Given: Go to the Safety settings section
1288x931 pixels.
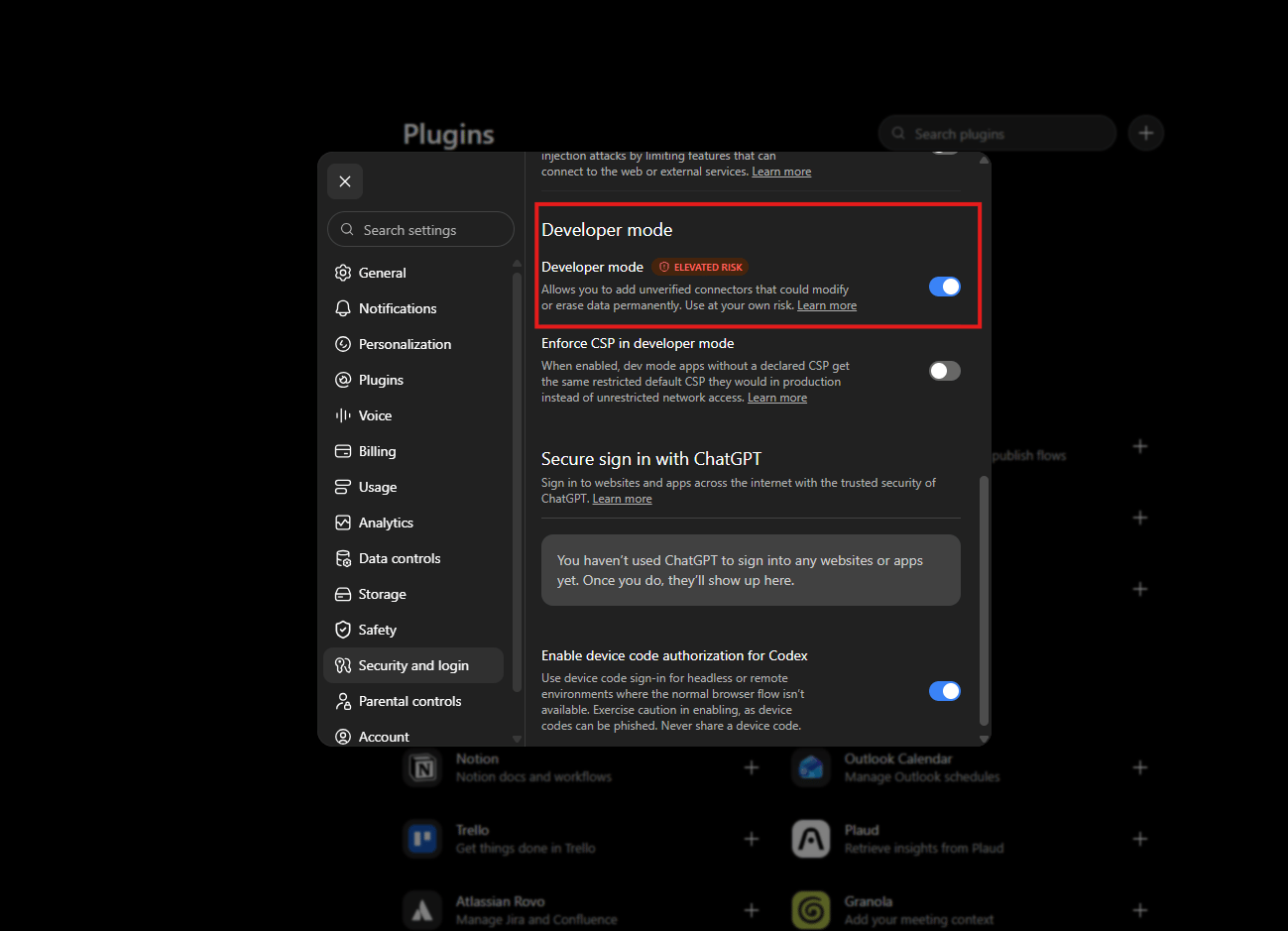Looking at the screenshot, I should click(x=413, y=630).
